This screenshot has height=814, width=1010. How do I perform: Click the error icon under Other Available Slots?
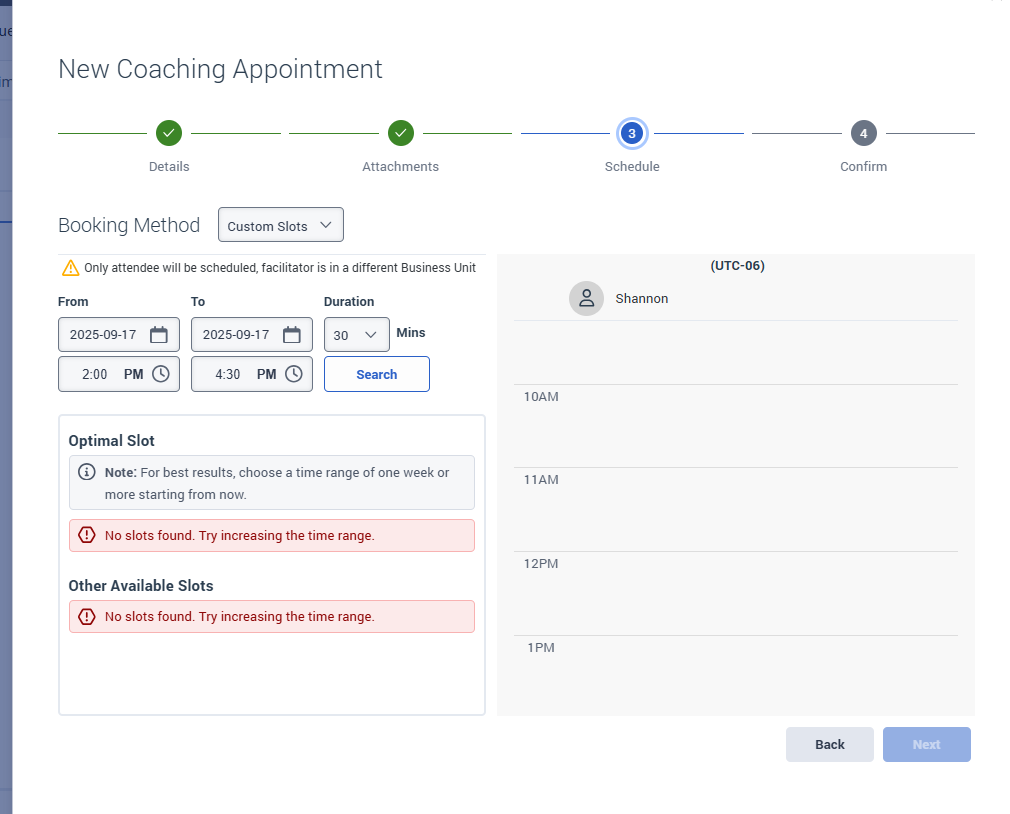click(x=87, y=617)
